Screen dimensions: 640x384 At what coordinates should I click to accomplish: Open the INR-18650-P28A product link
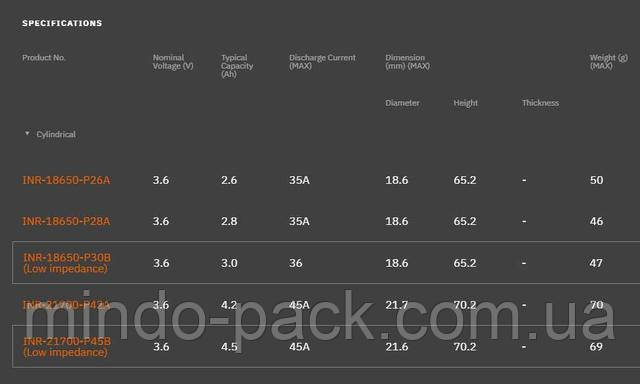click(66, 221)
